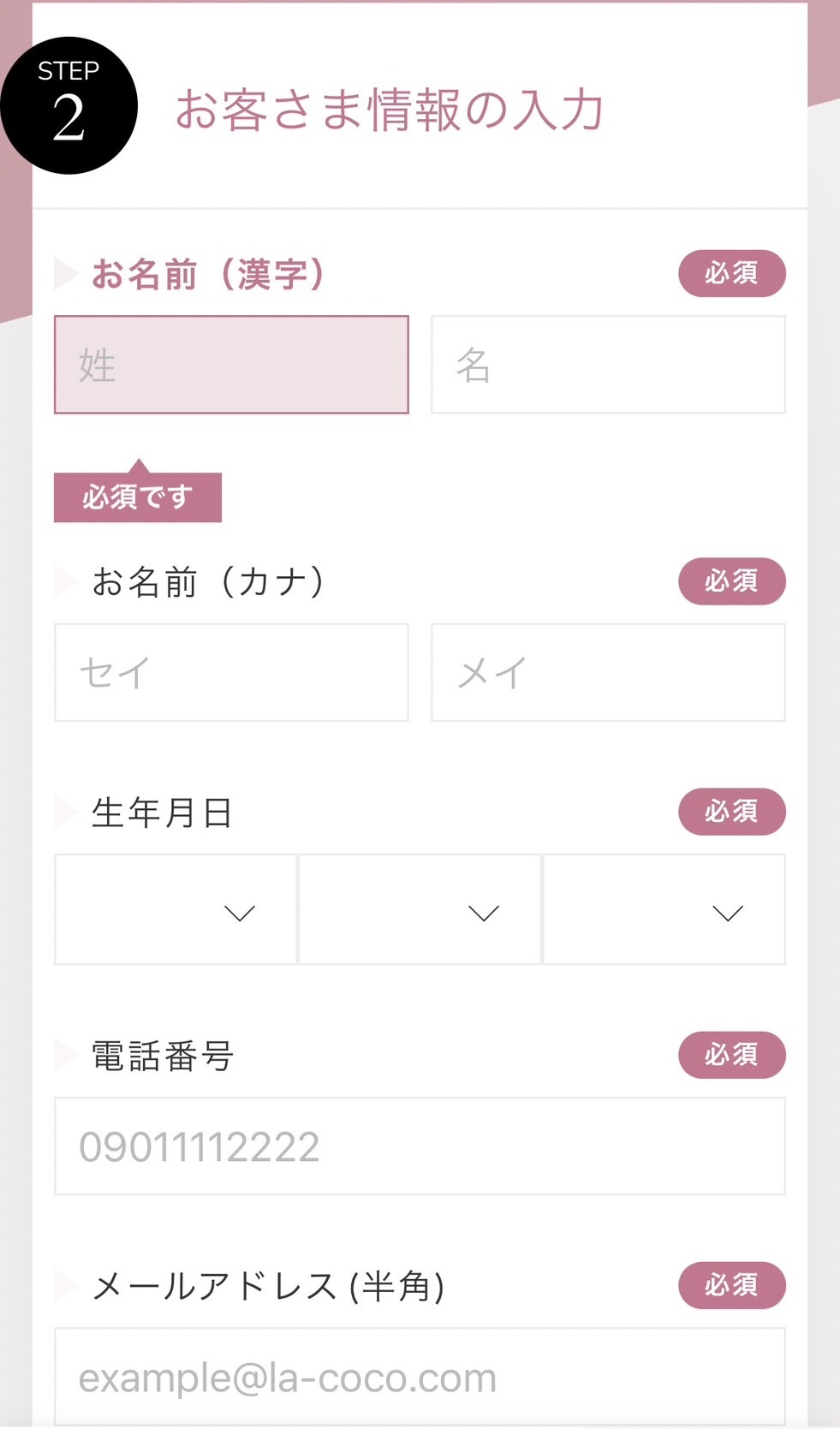Click the STEP 2 circle badge
Viewport: 840px width, 1429px height.
69,105
